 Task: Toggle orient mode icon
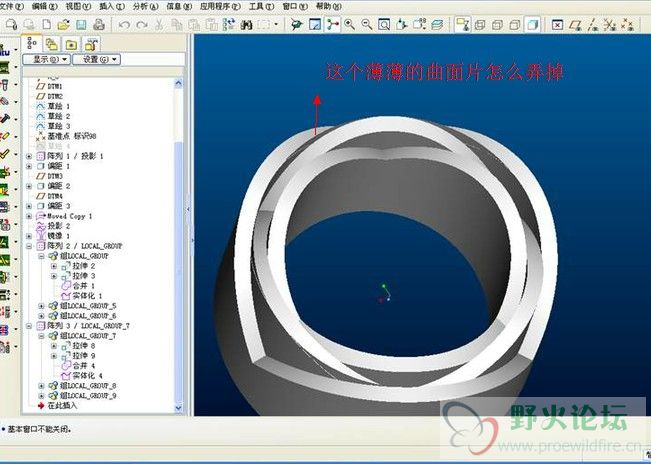296,24
